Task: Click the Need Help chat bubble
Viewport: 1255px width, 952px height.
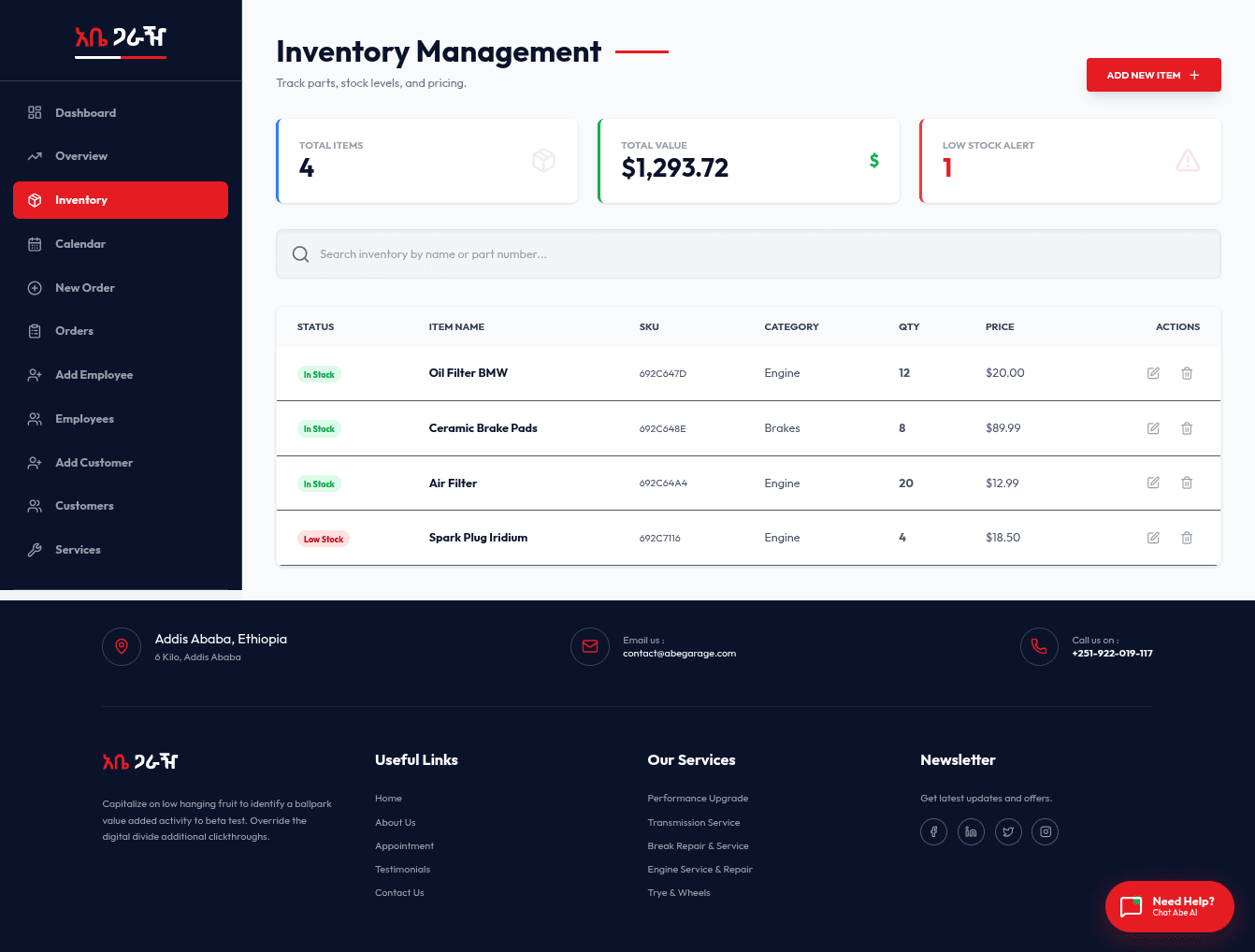Action: click(1169, 906)
